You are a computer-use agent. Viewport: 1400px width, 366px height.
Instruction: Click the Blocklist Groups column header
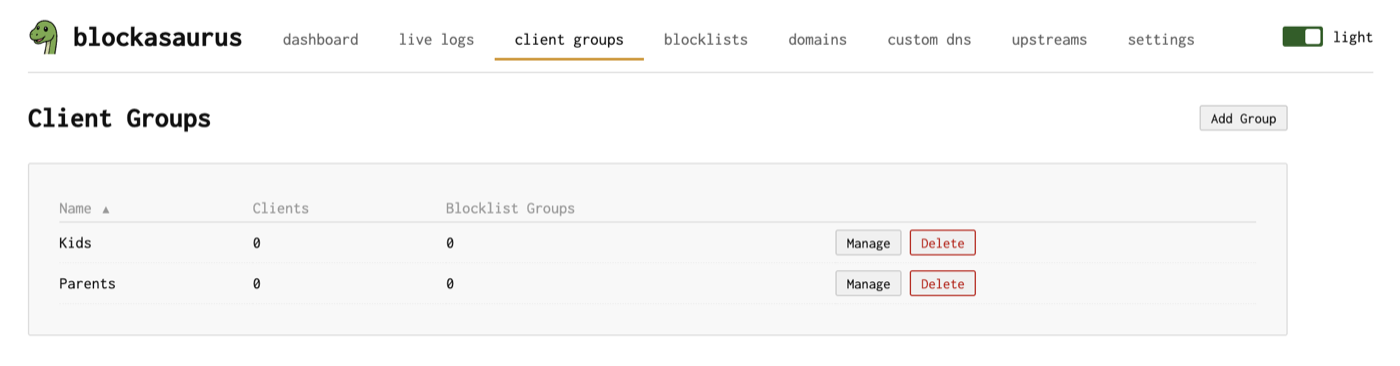510,208
